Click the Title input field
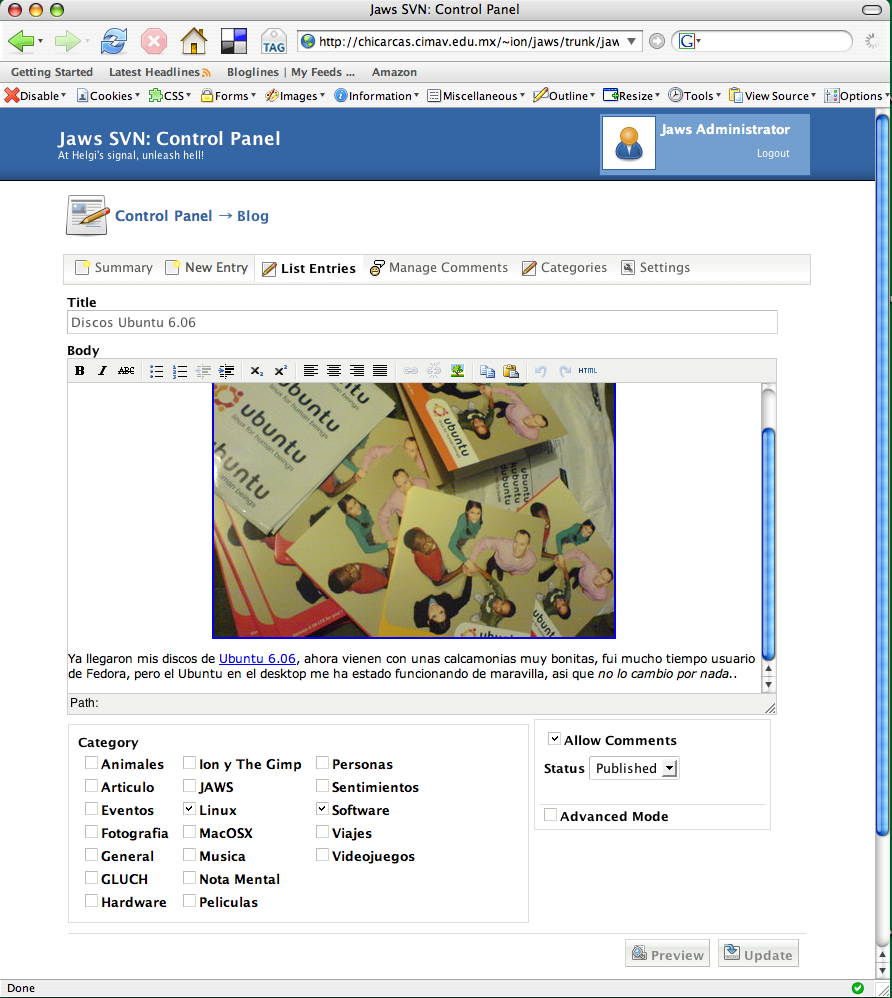 [422, 322]
